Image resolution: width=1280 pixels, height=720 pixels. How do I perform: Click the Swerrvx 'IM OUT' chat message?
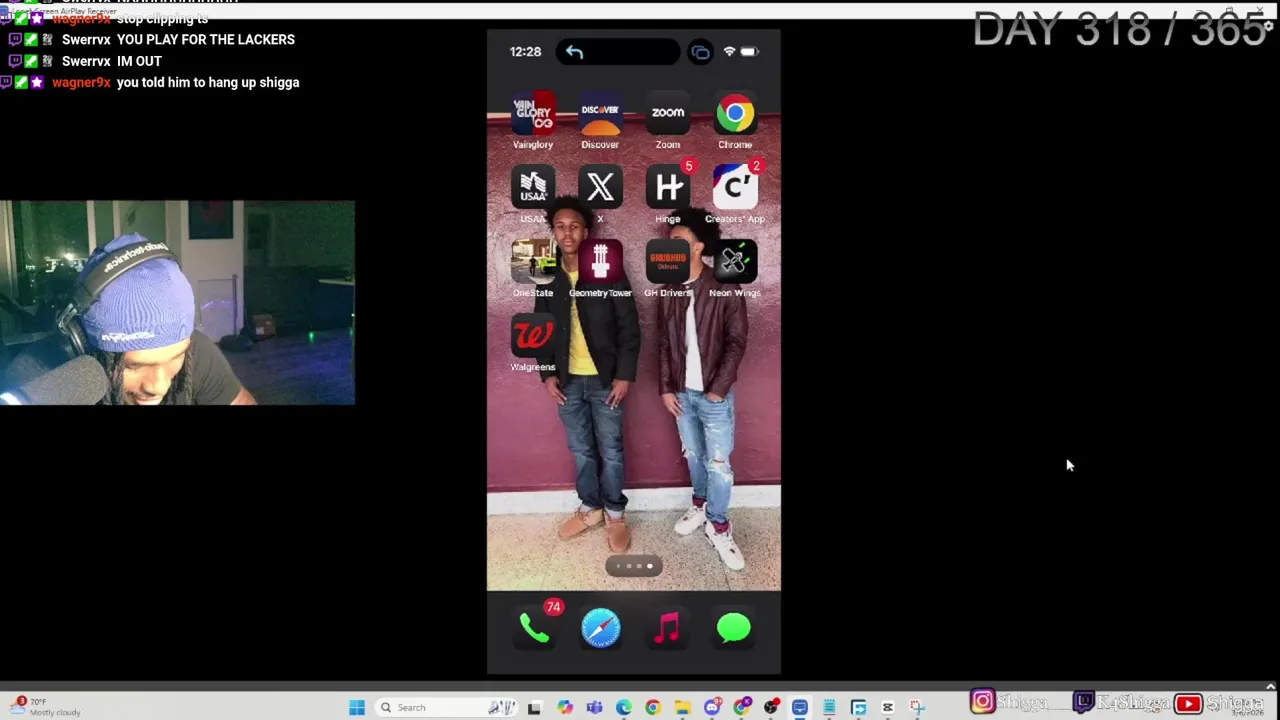click(139, 61)
